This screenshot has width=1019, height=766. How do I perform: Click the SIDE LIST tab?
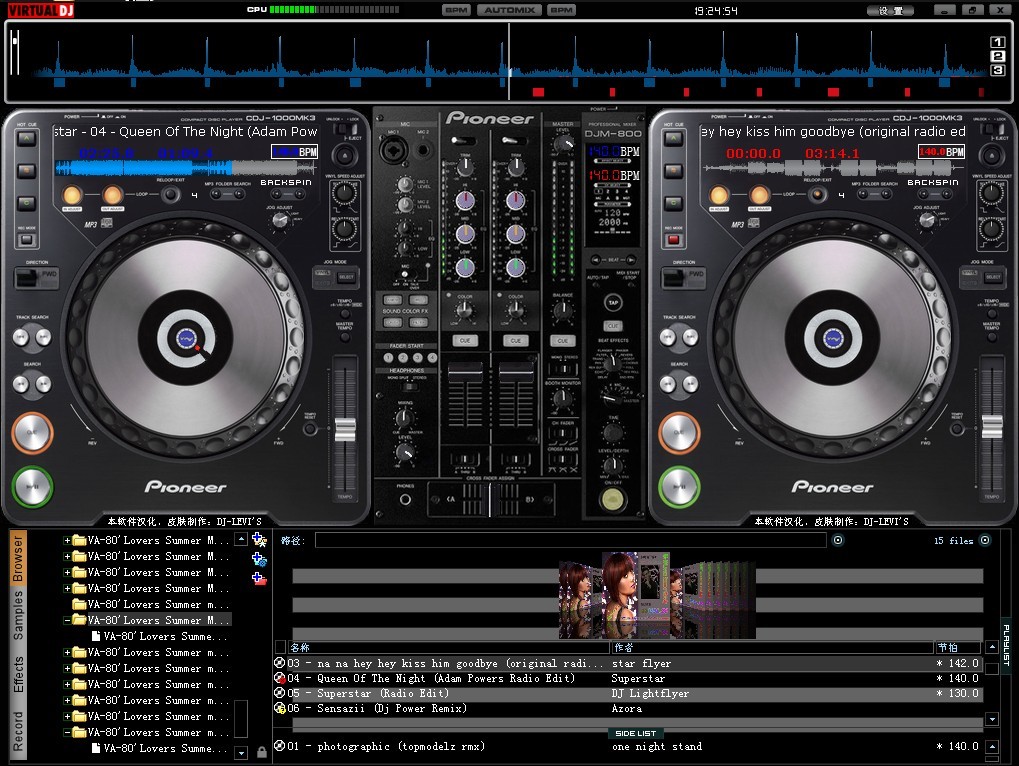point(635,733)
